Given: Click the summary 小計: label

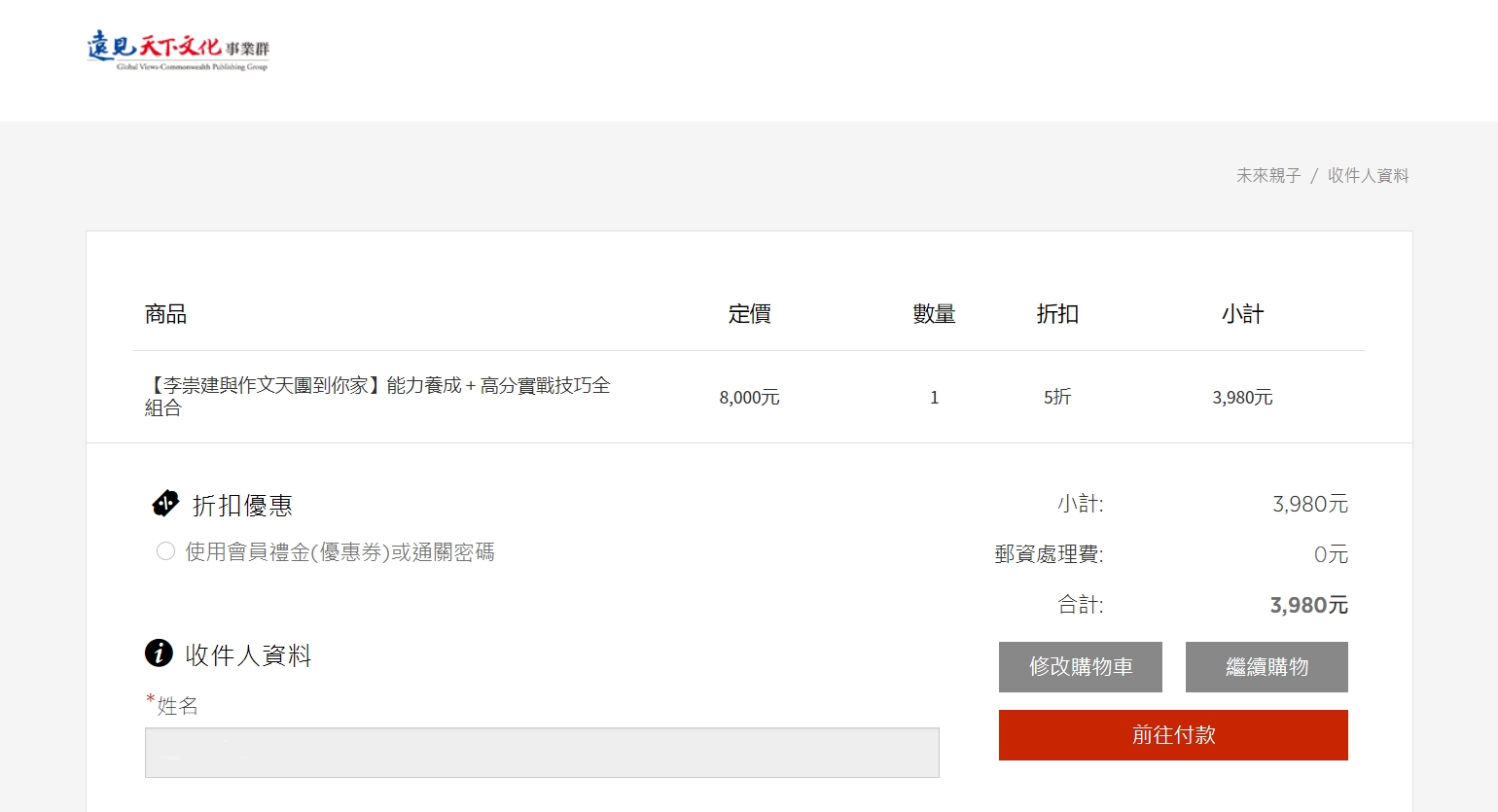Looking at the screenshot, I should [x=1080, y=504].
